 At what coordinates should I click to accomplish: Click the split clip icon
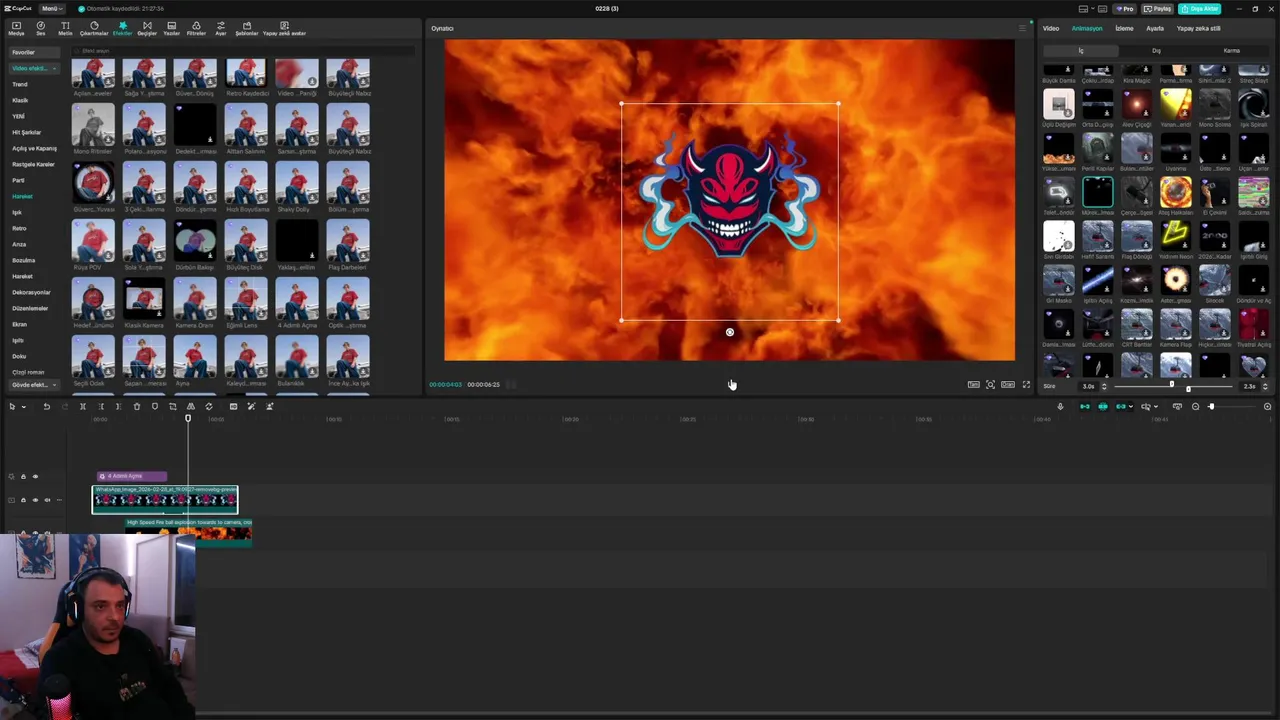(83, 407)
